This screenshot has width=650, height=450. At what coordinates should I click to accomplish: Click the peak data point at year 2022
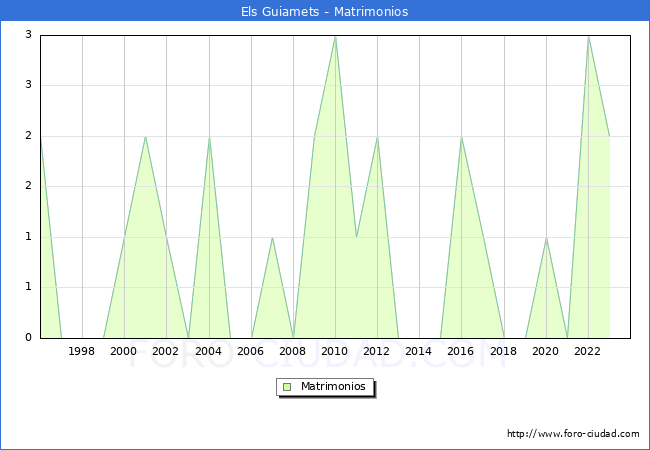point(588,36)
